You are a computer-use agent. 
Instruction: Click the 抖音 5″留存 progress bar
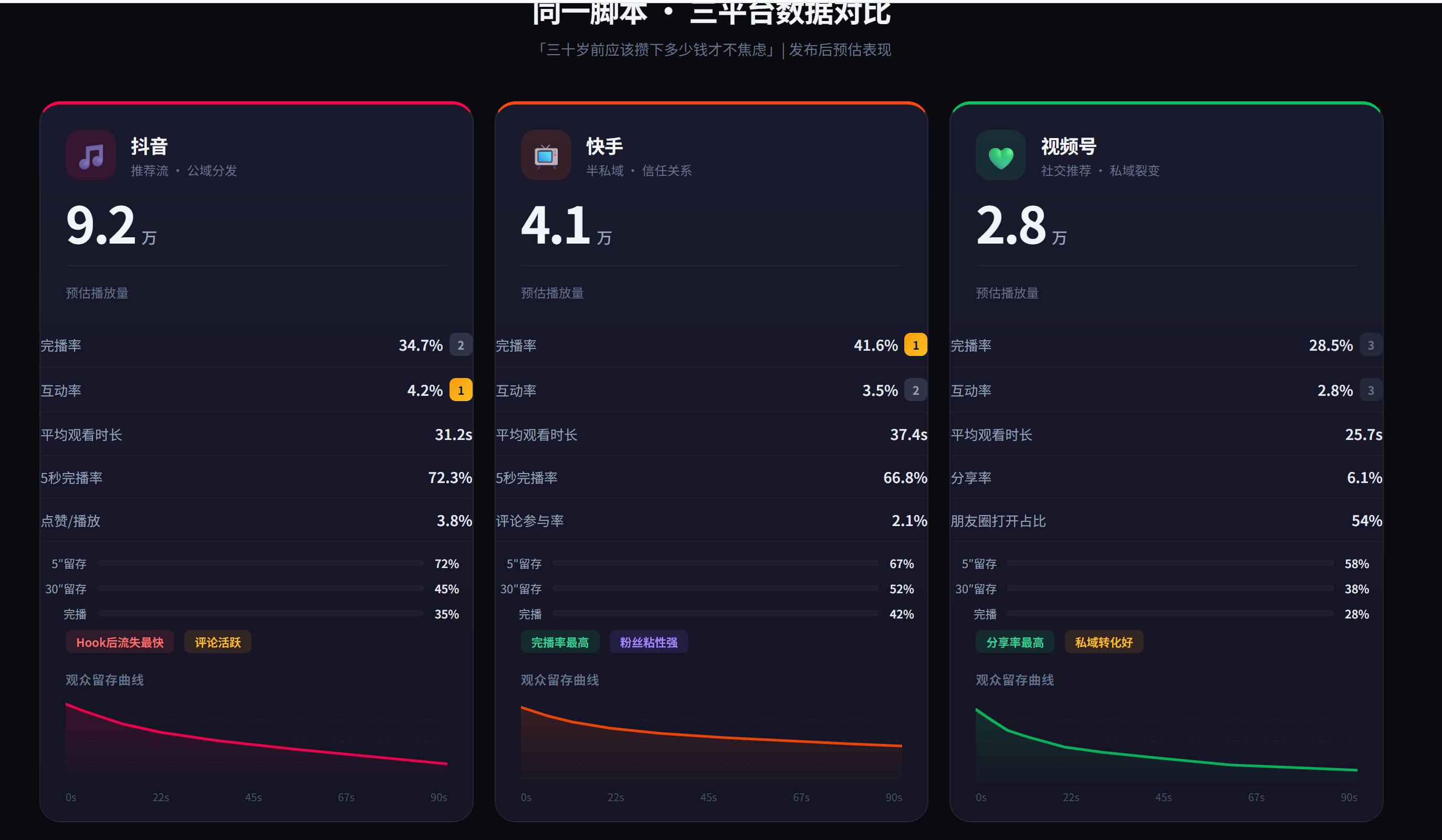pos(261,563)
